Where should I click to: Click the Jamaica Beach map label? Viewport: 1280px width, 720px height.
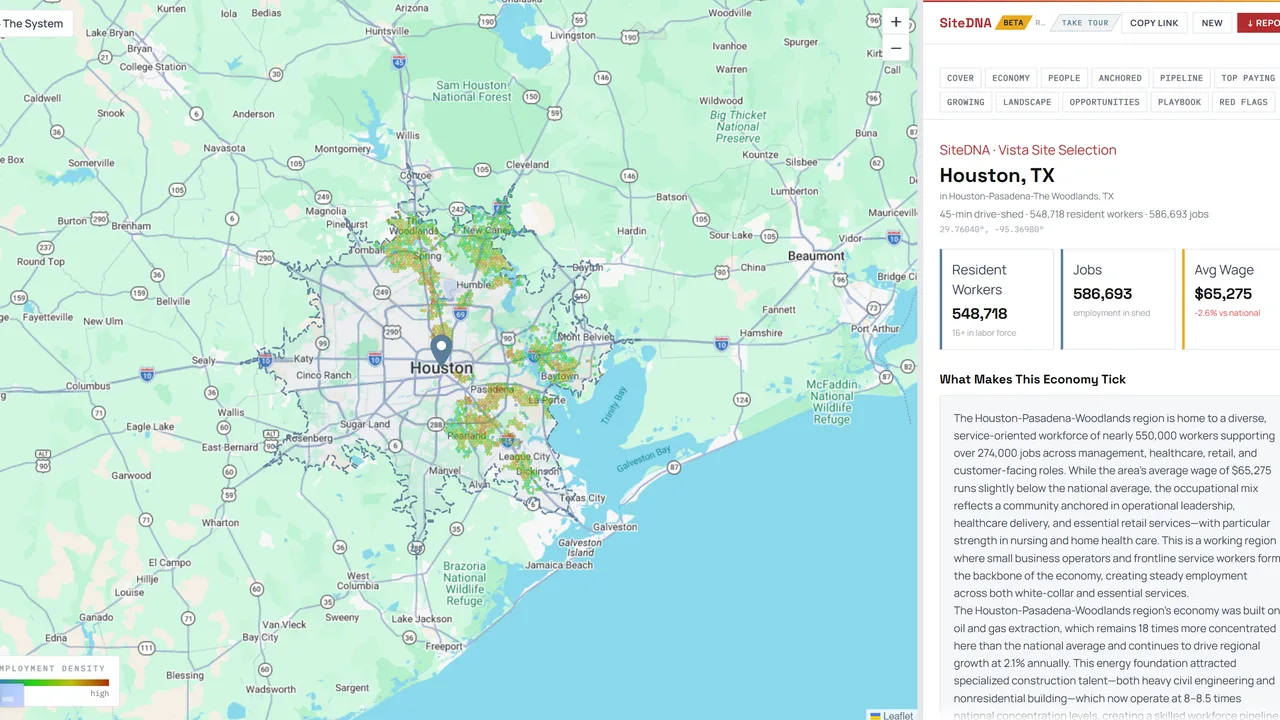pos(558,565)
